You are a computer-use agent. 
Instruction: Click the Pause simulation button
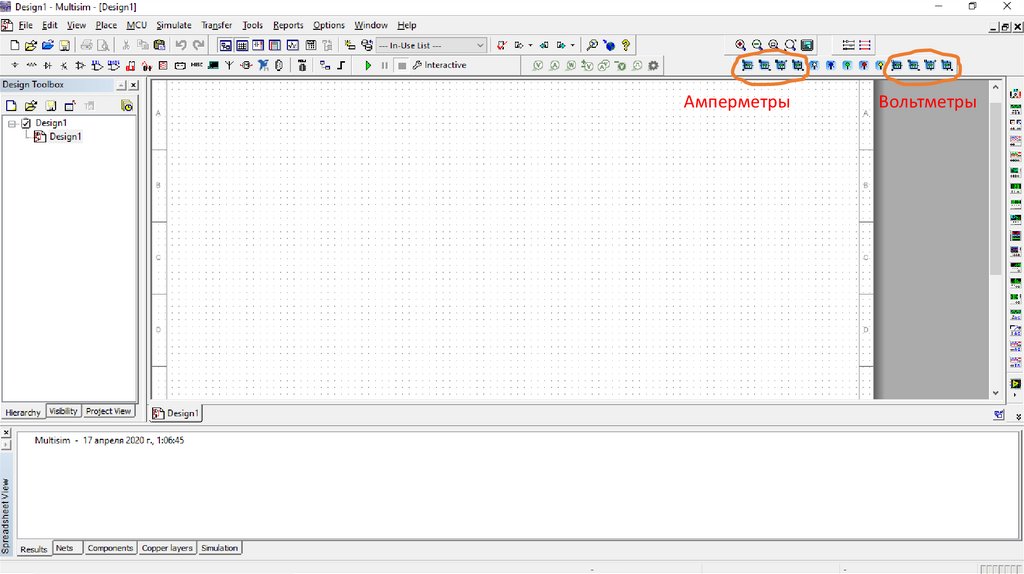point(384,65)
